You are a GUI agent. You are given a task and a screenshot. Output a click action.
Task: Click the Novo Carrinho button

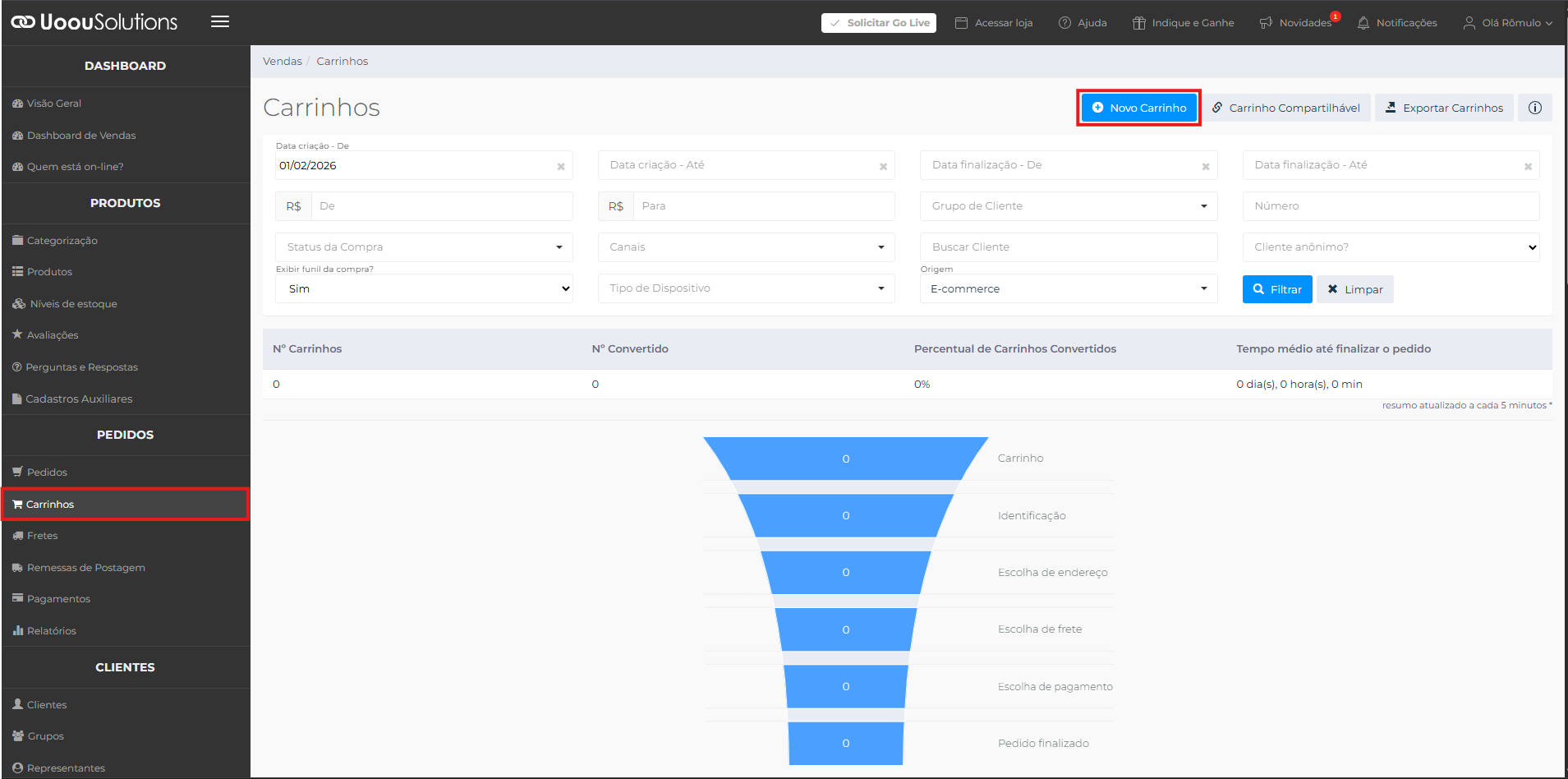point(1138,108)
